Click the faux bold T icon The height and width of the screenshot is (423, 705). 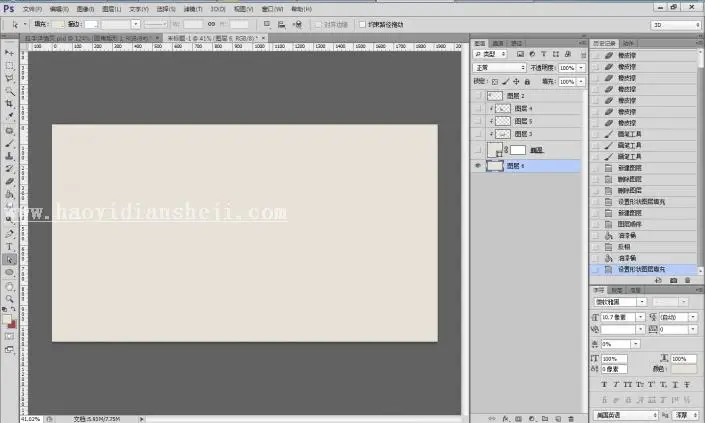point(604,384)
